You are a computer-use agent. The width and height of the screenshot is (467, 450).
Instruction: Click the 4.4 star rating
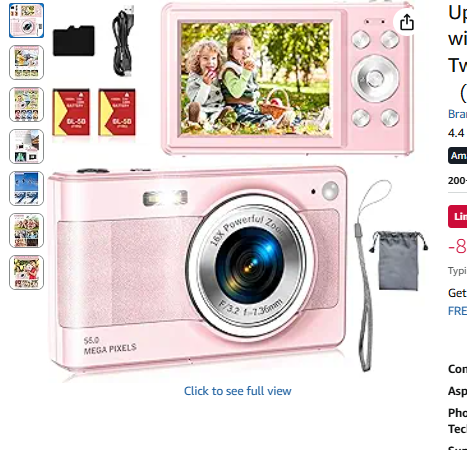coord(456,133)
